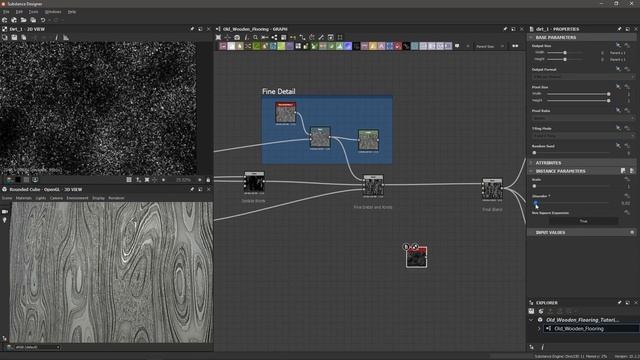Open the Edit menu

coord(19,12)
